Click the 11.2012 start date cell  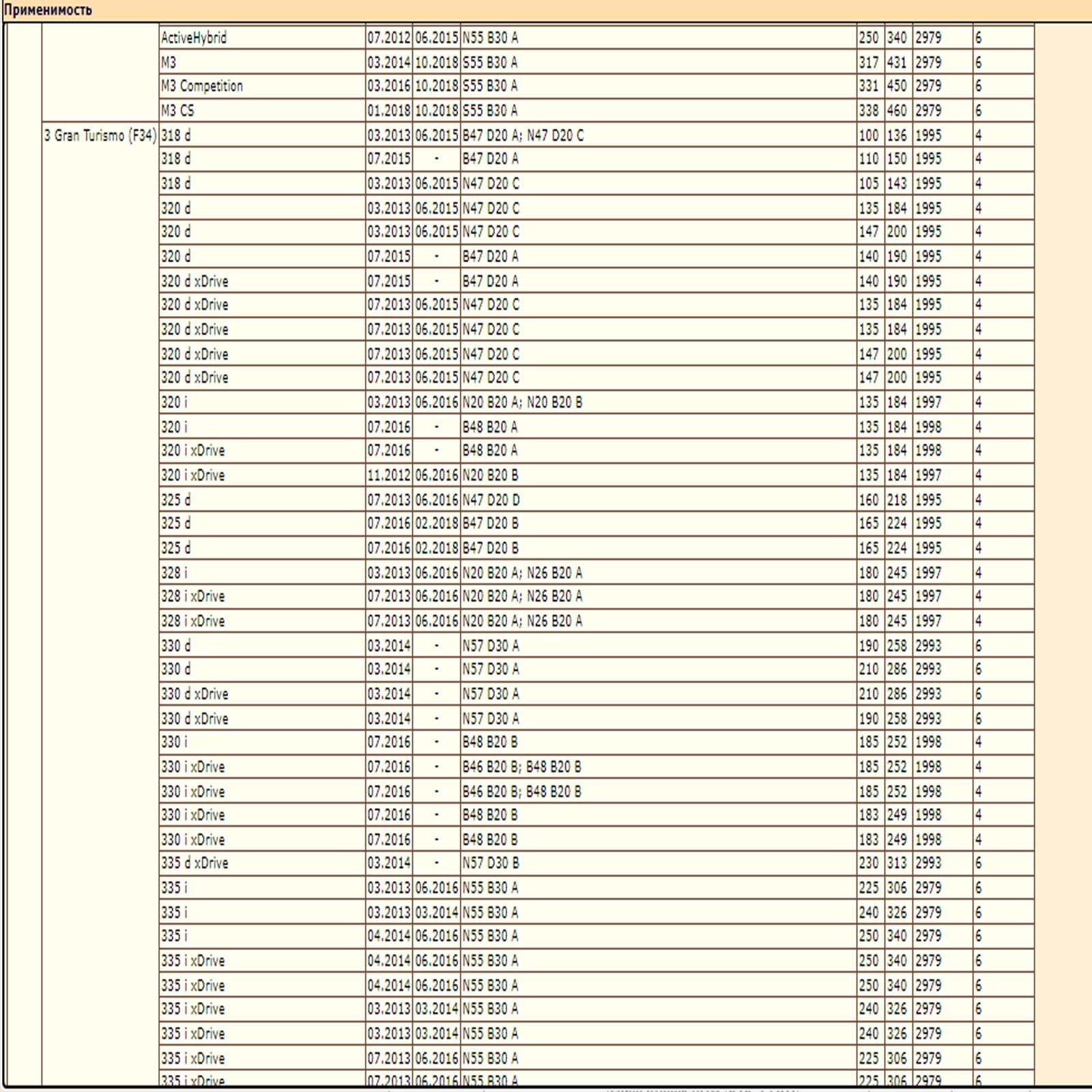[x=389, y=475]
